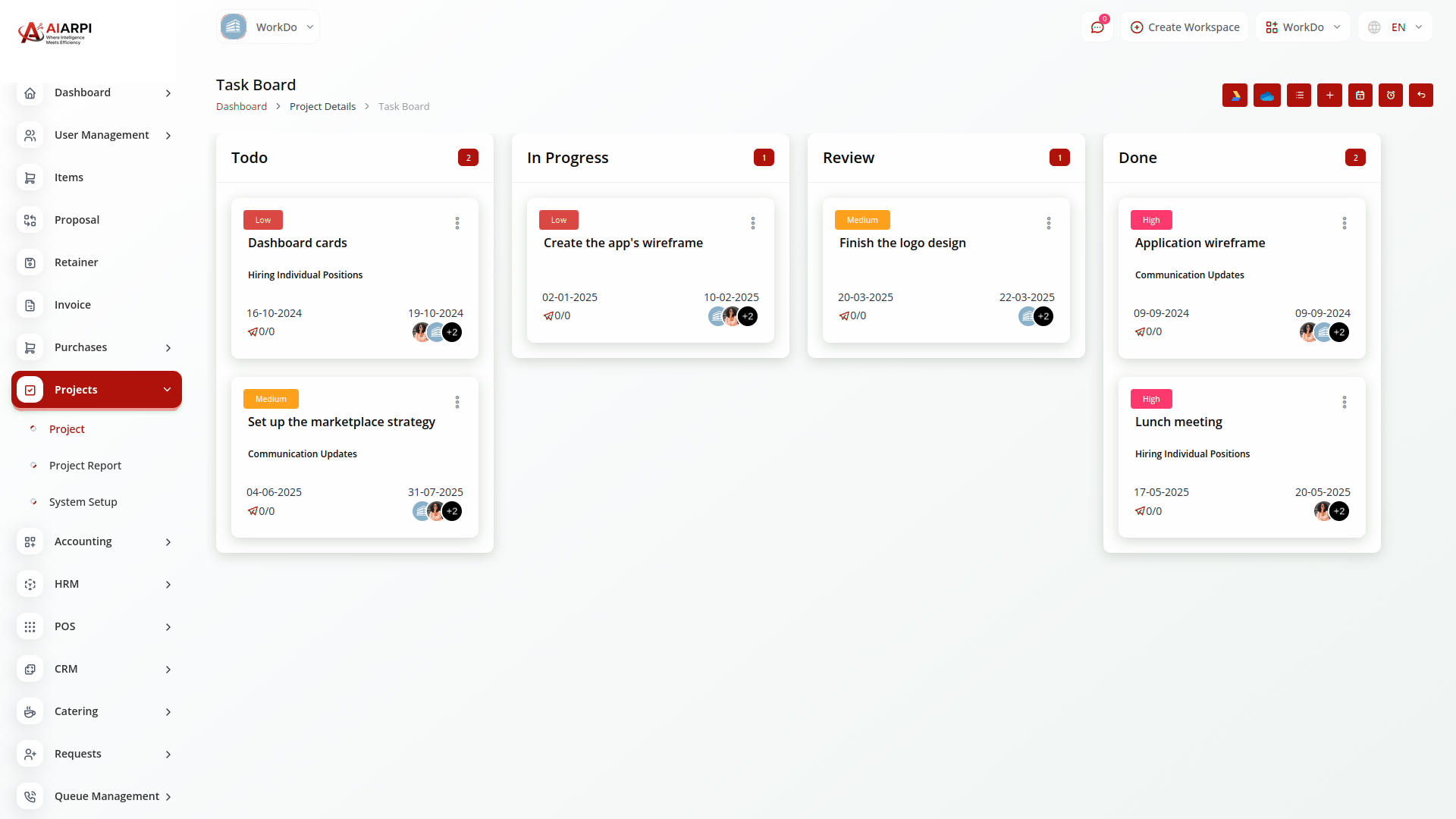Click the Catering sidebar icon
1456x819 pixels.
pyautogui.click(x=30, y=711)
